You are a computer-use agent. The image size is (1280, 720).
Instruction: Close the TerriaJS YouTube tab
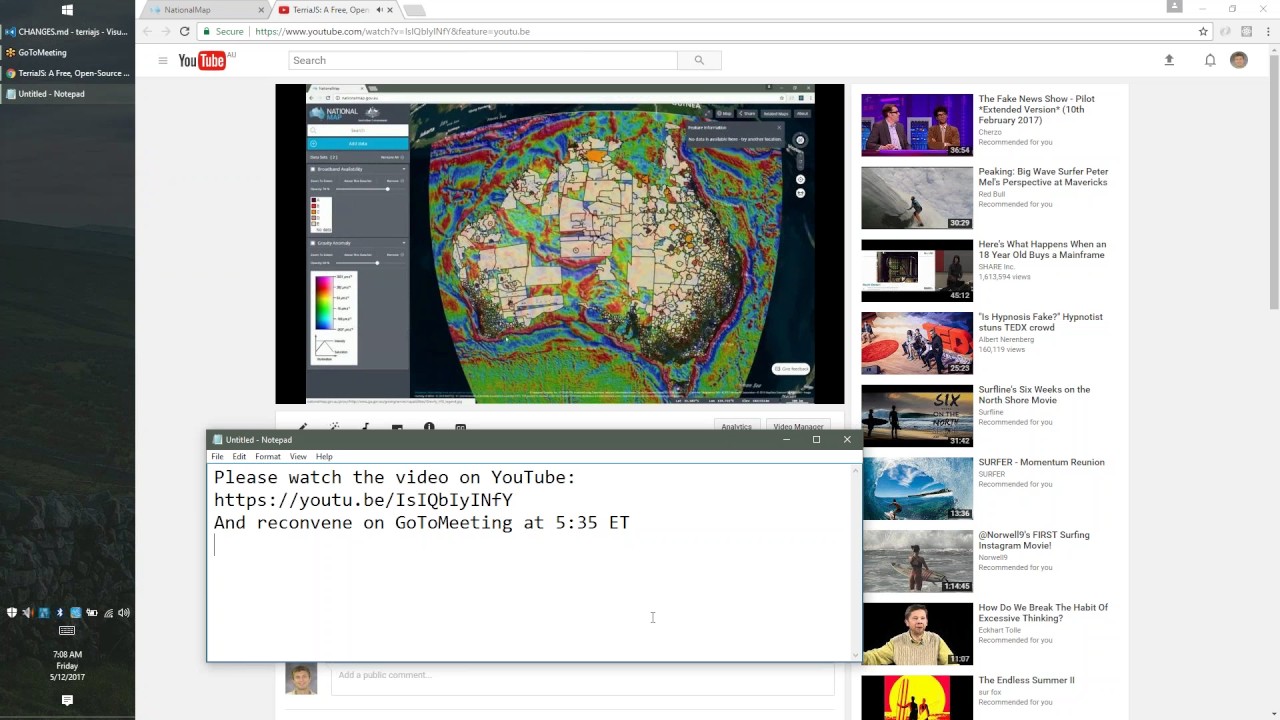(x=391, y=10)
